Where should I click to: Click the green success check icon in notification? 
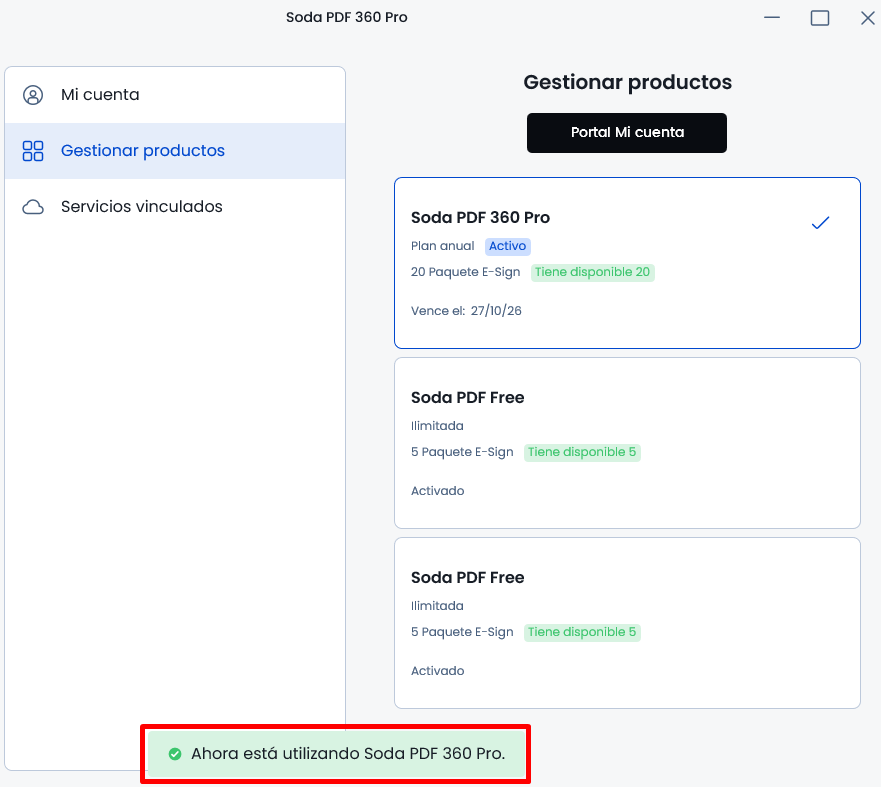tap(175, 754)
